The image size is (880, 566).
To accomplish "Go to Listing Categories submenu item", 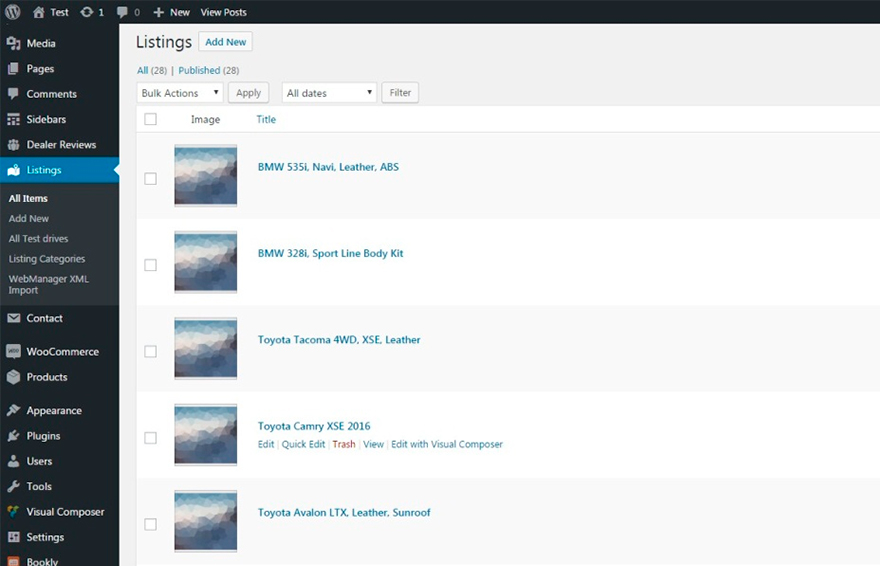I will (47, 259).
